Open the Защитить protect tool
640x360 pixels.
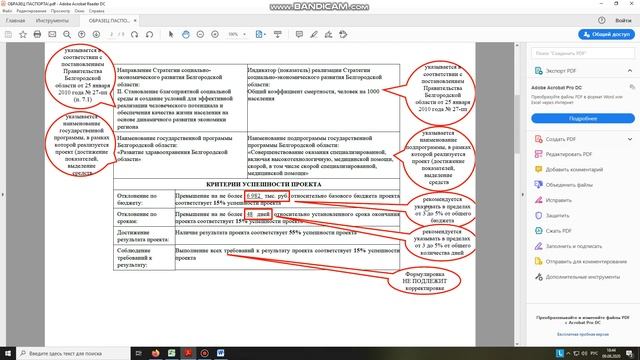pos(557,216)
